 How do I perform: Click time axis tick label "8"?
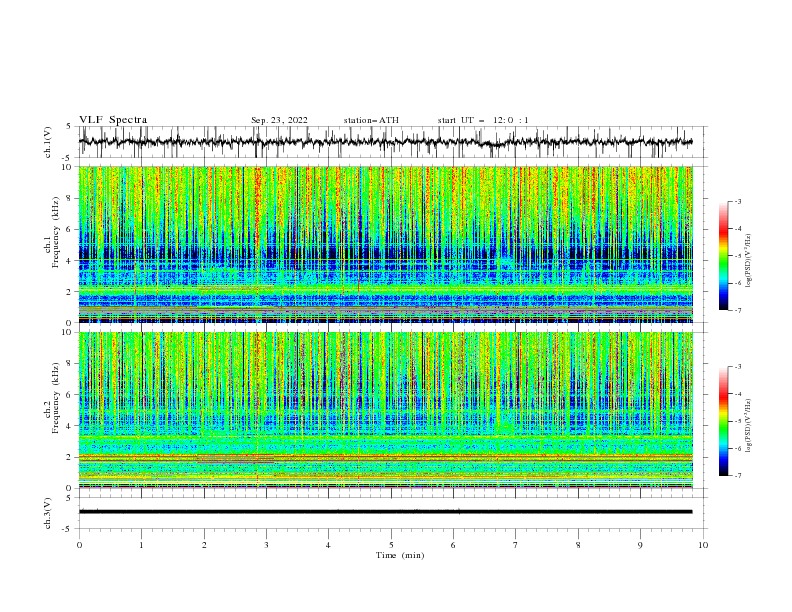(x=578, y=545)
